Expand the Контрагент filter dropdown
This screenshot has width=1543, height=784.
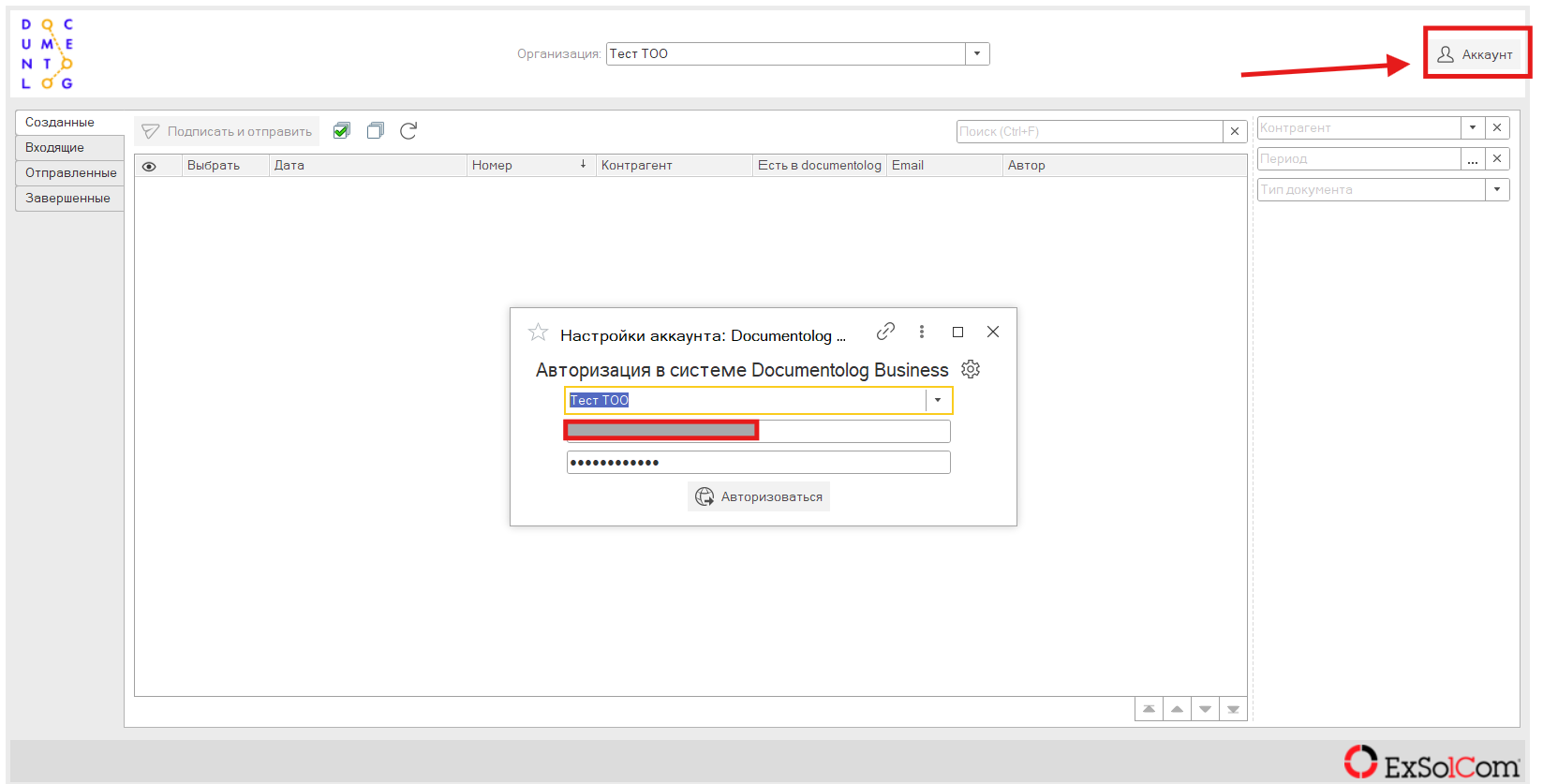tap(1473, 127)
